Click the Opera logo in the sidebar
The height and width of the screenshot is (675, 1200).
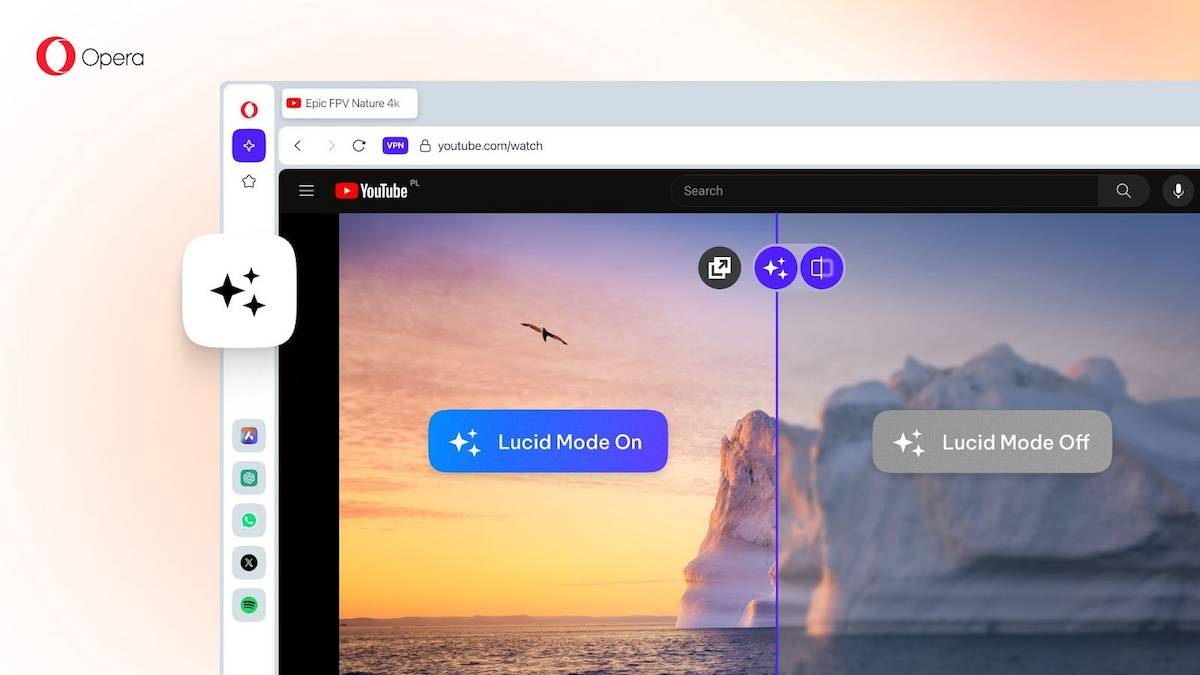(x=249, y=110)
